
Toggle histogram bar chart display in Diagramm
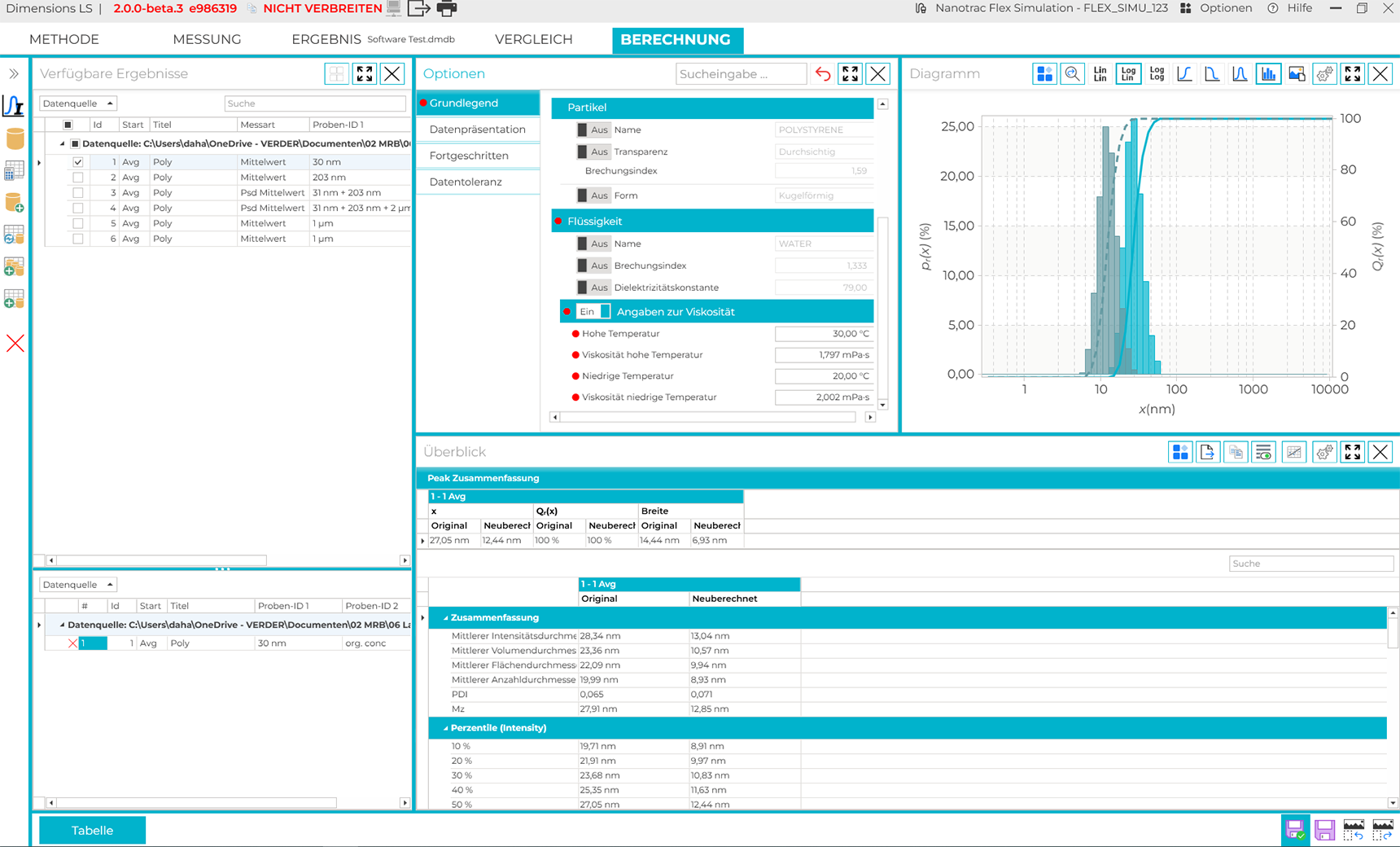pyautogui.click(x=1268, y=74)
